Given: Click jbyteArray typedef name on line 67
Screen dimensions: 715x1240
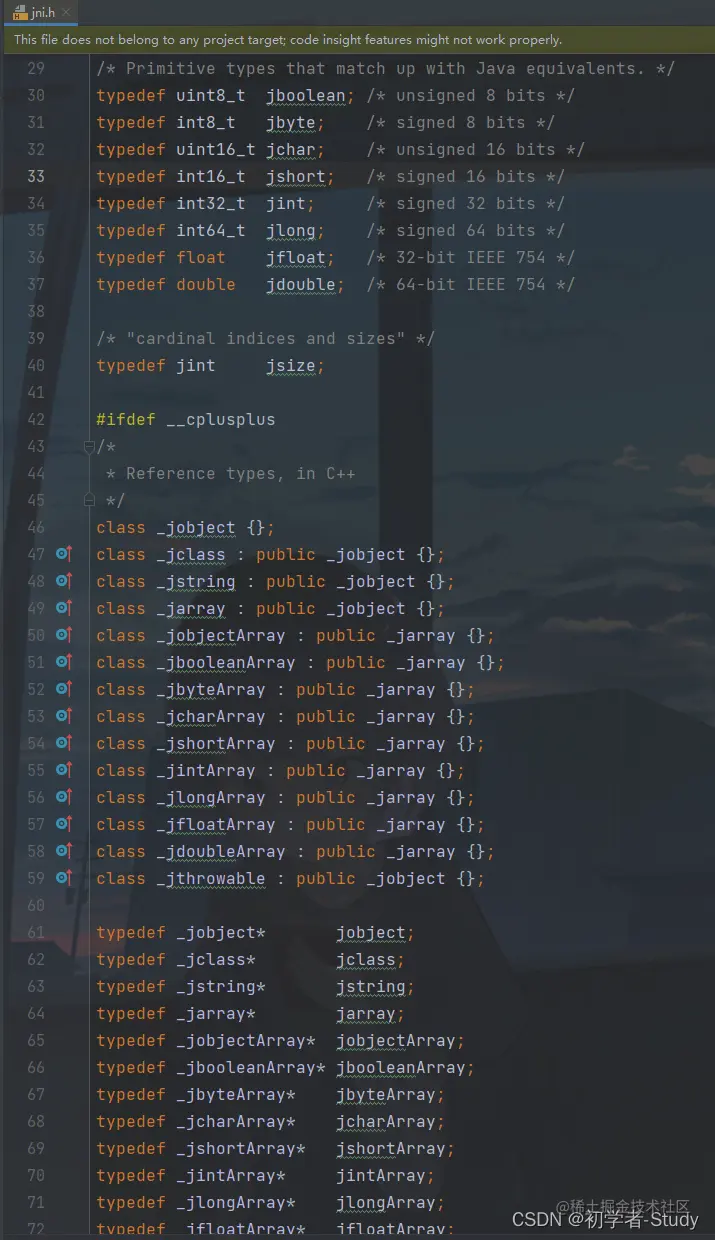Looking at the screenshot, I should pyautogui.click(x=386, y=1095).
